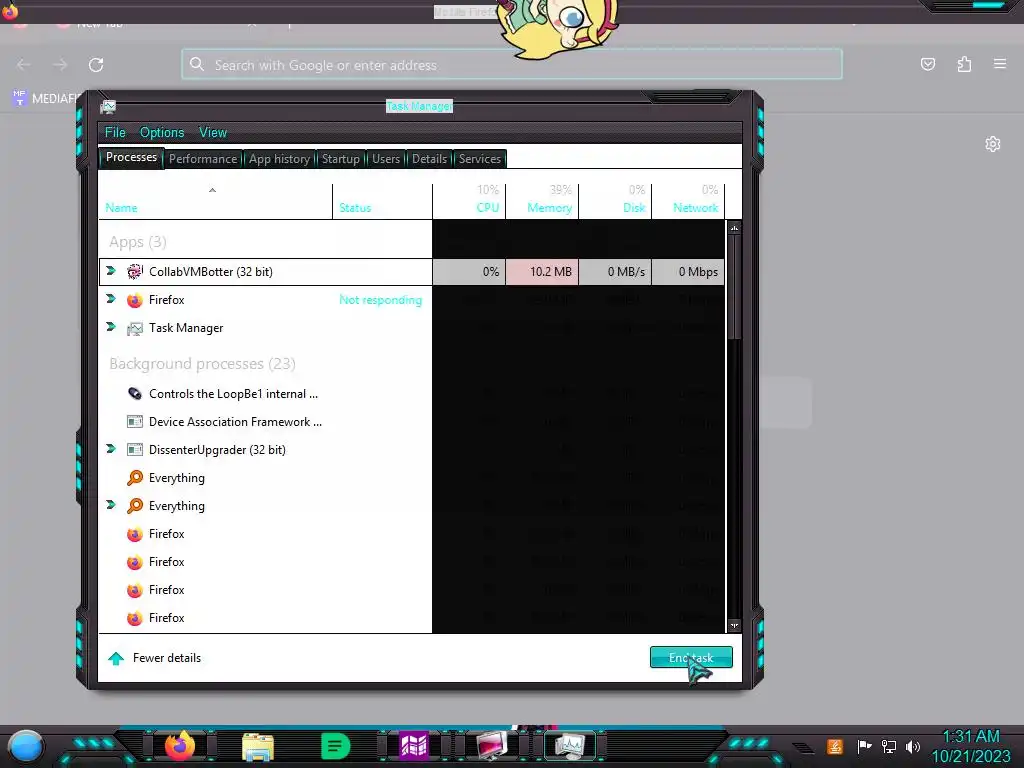Screen dimensions: 1024x768
Task: Click Firefox Not responding status
Action: pos(380,300)
